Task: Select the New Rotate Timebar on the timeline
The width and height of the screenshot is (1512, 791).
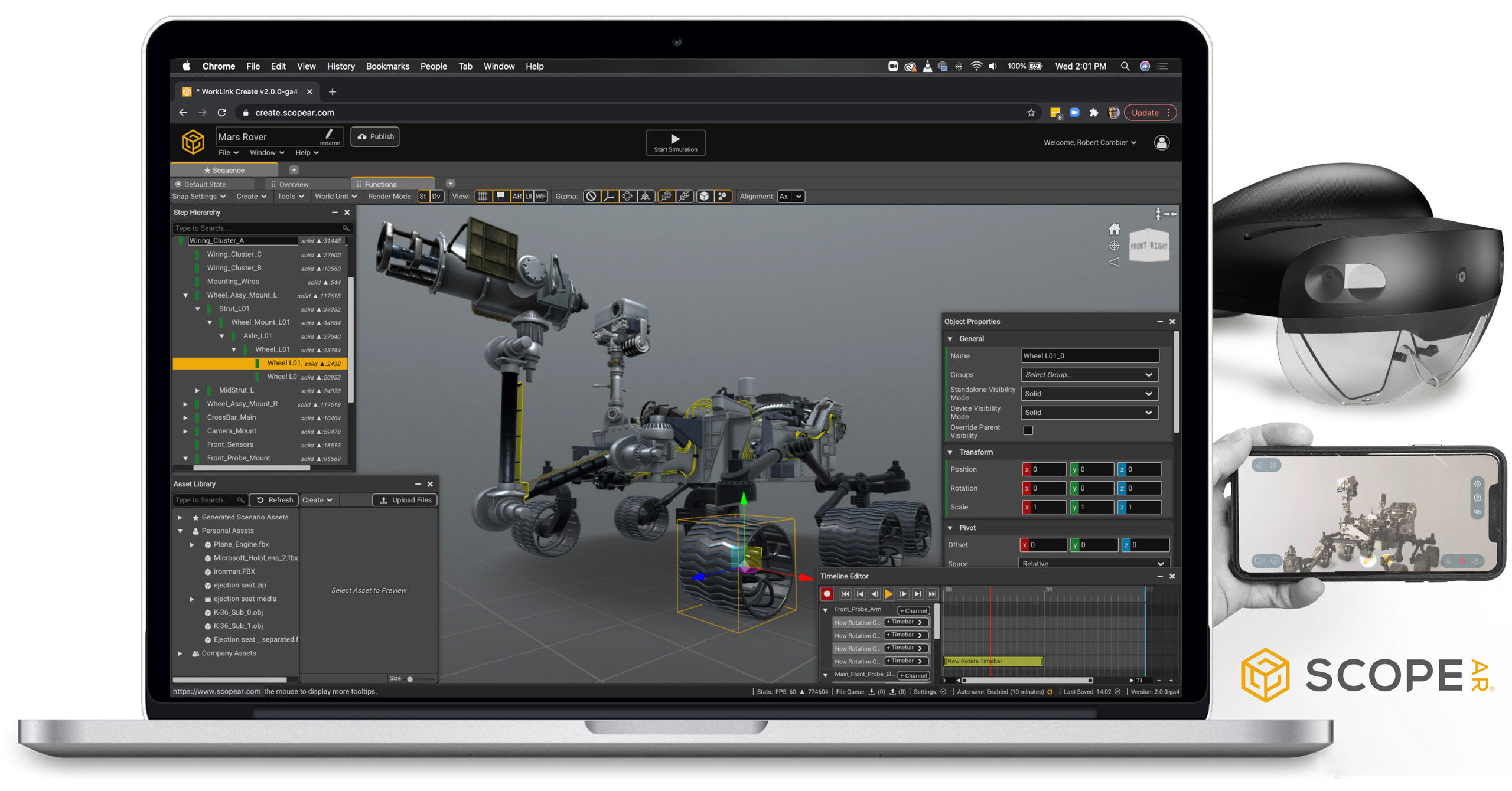Action: coord(992,661)
